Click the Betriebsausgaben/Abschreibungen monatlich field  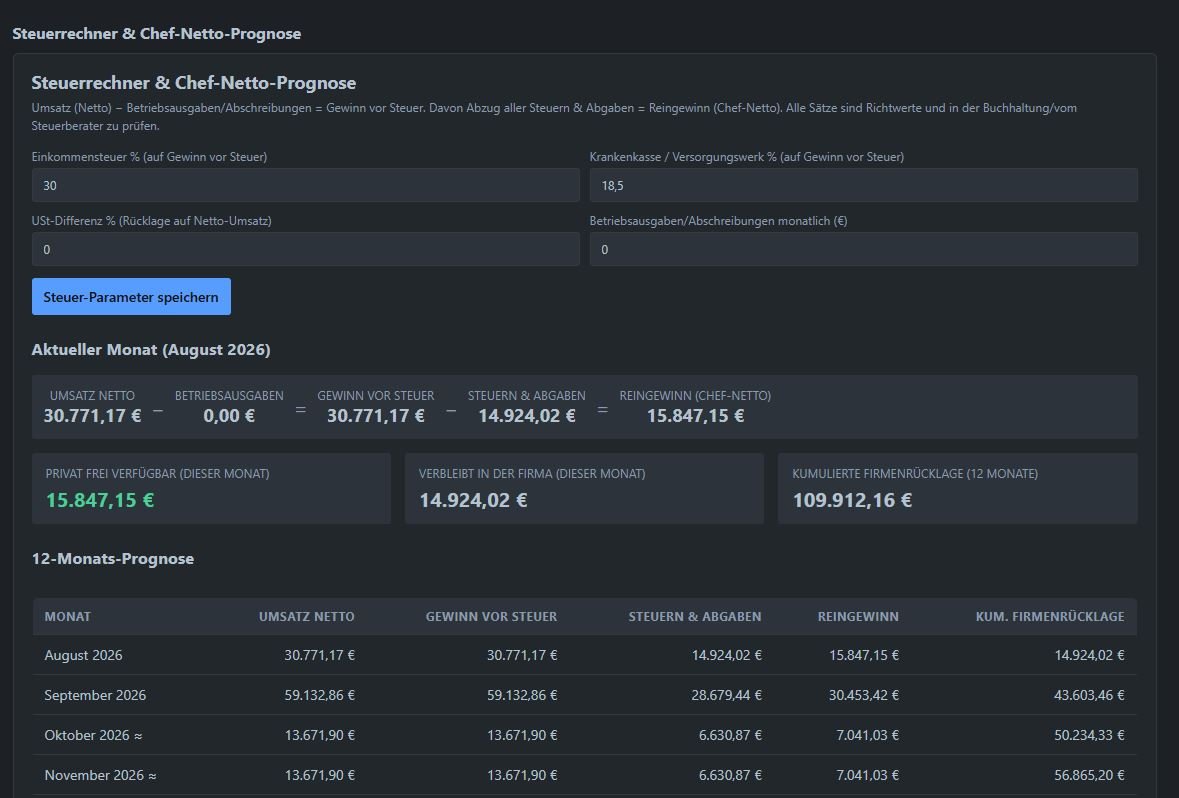tap(863, 249)
